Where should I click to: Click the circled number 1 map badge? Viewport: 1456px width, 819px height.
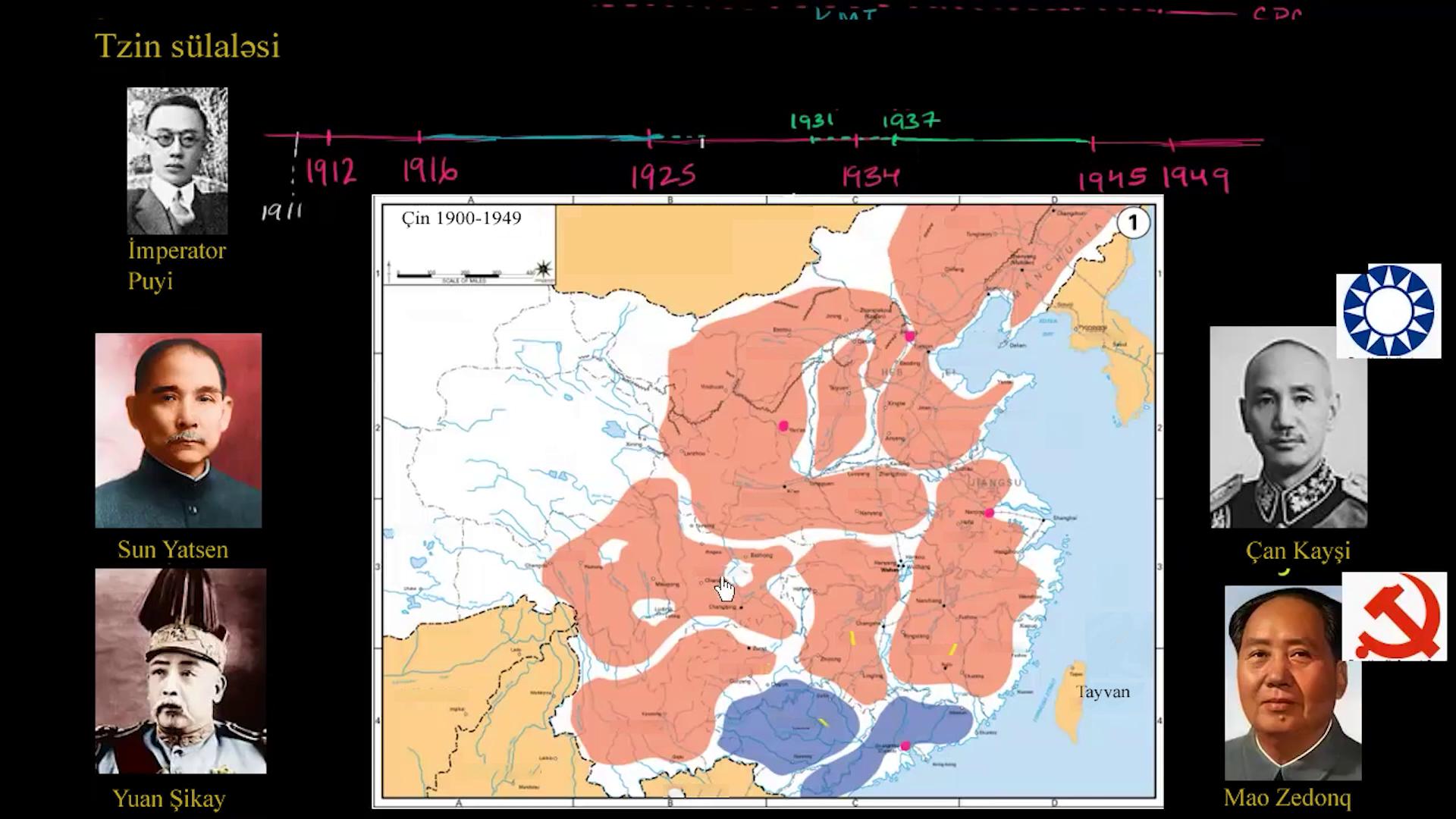[x=1134, y=223]
